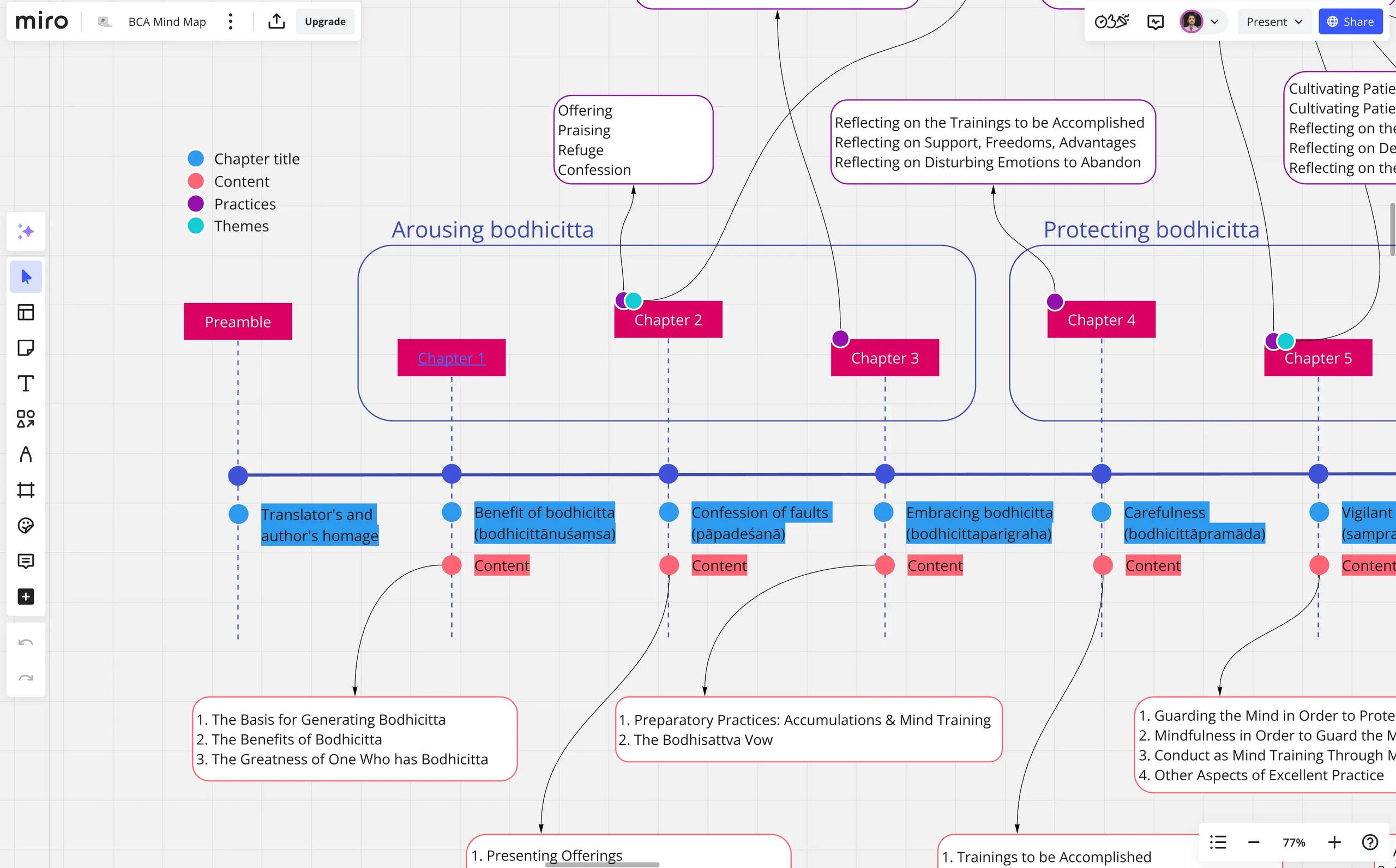Viewport: 1396px width, 868px height.
Task: Click the zoom in plus button
Action: 1334,842
